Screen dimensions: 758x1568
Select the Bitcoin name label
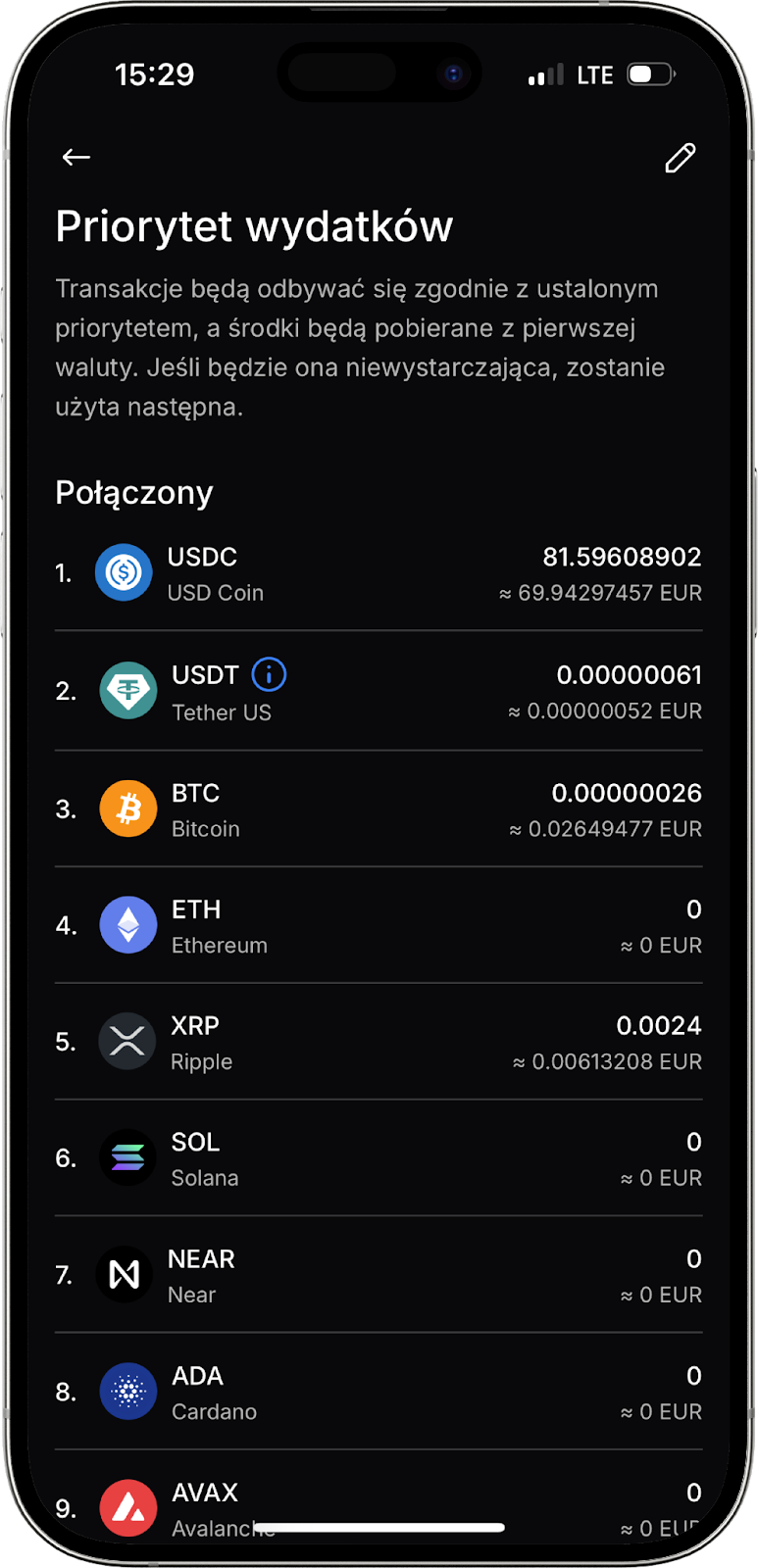click(205, 829)
